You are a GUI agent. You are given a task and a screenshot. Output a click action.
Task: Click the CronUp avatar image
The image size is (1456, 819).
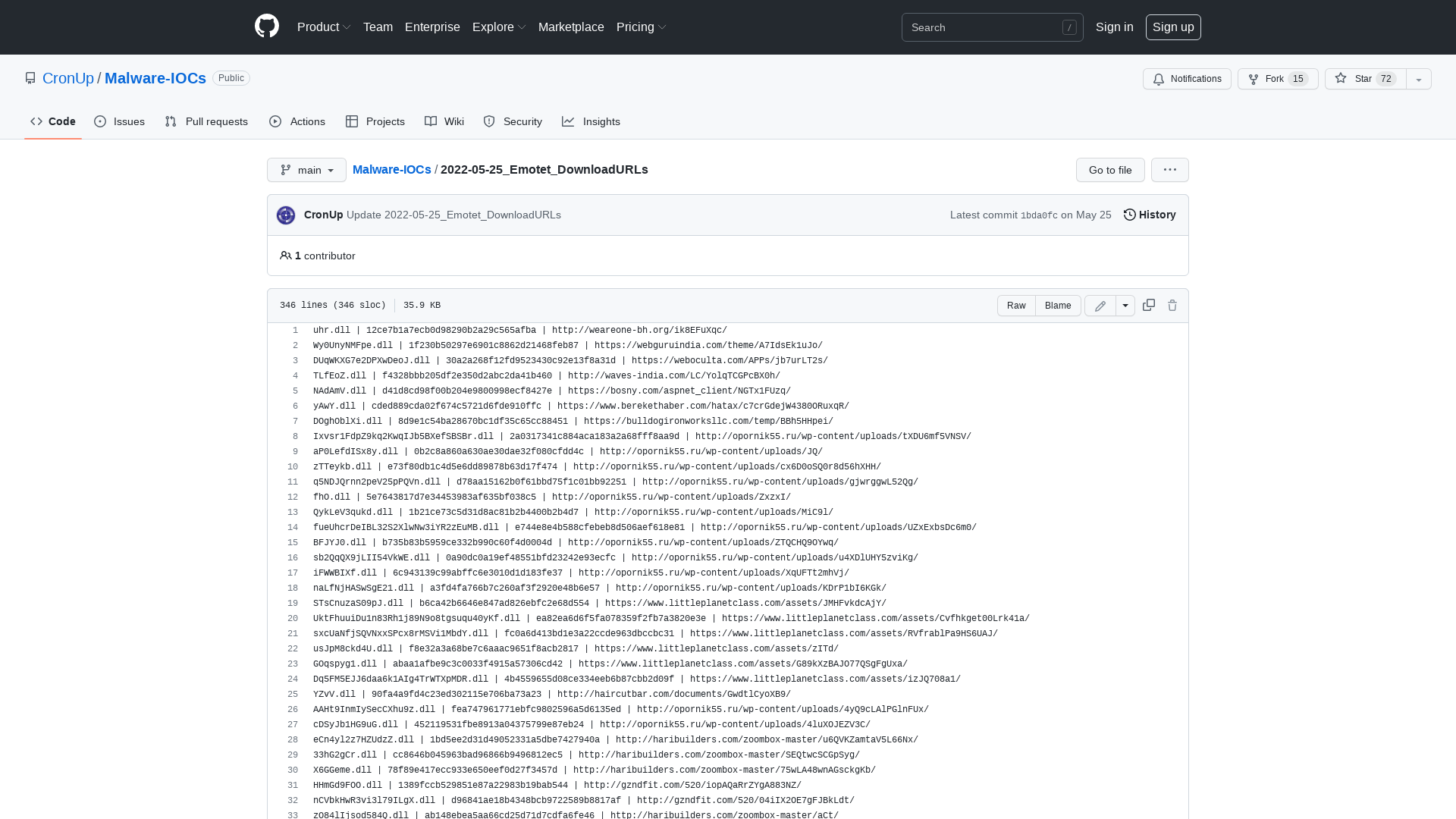286,215
